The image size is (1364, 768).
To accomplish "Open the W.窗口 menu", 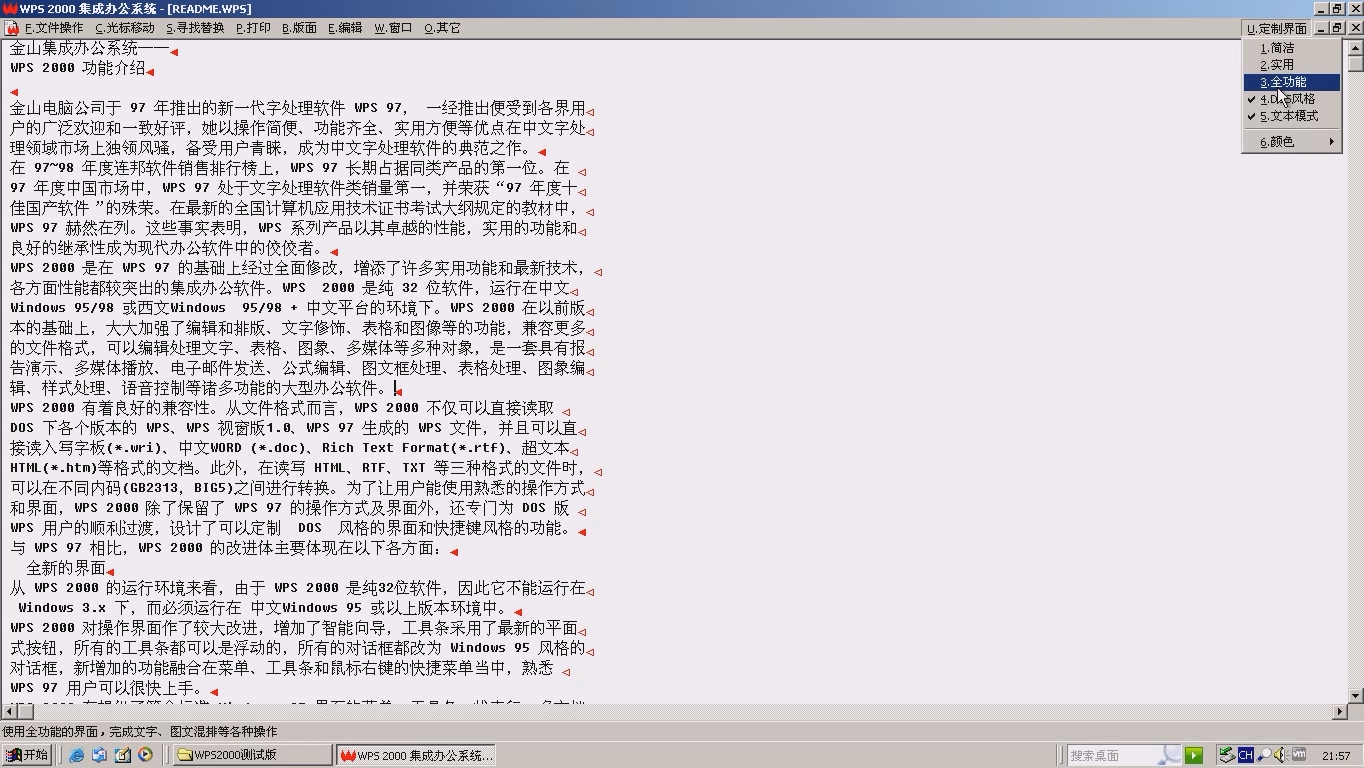I will click(393, 28).
